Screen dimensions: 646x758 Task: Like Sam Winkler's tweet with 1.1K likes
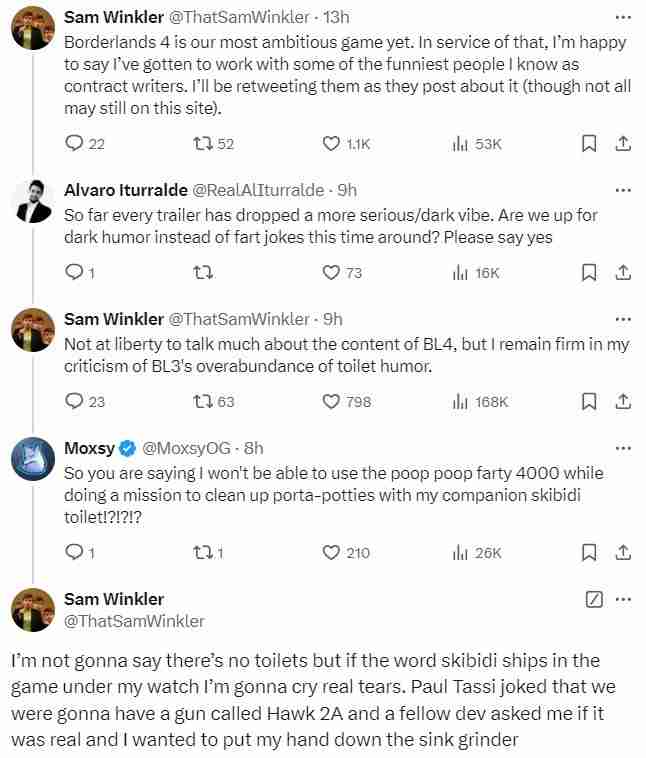pos(332,144)
